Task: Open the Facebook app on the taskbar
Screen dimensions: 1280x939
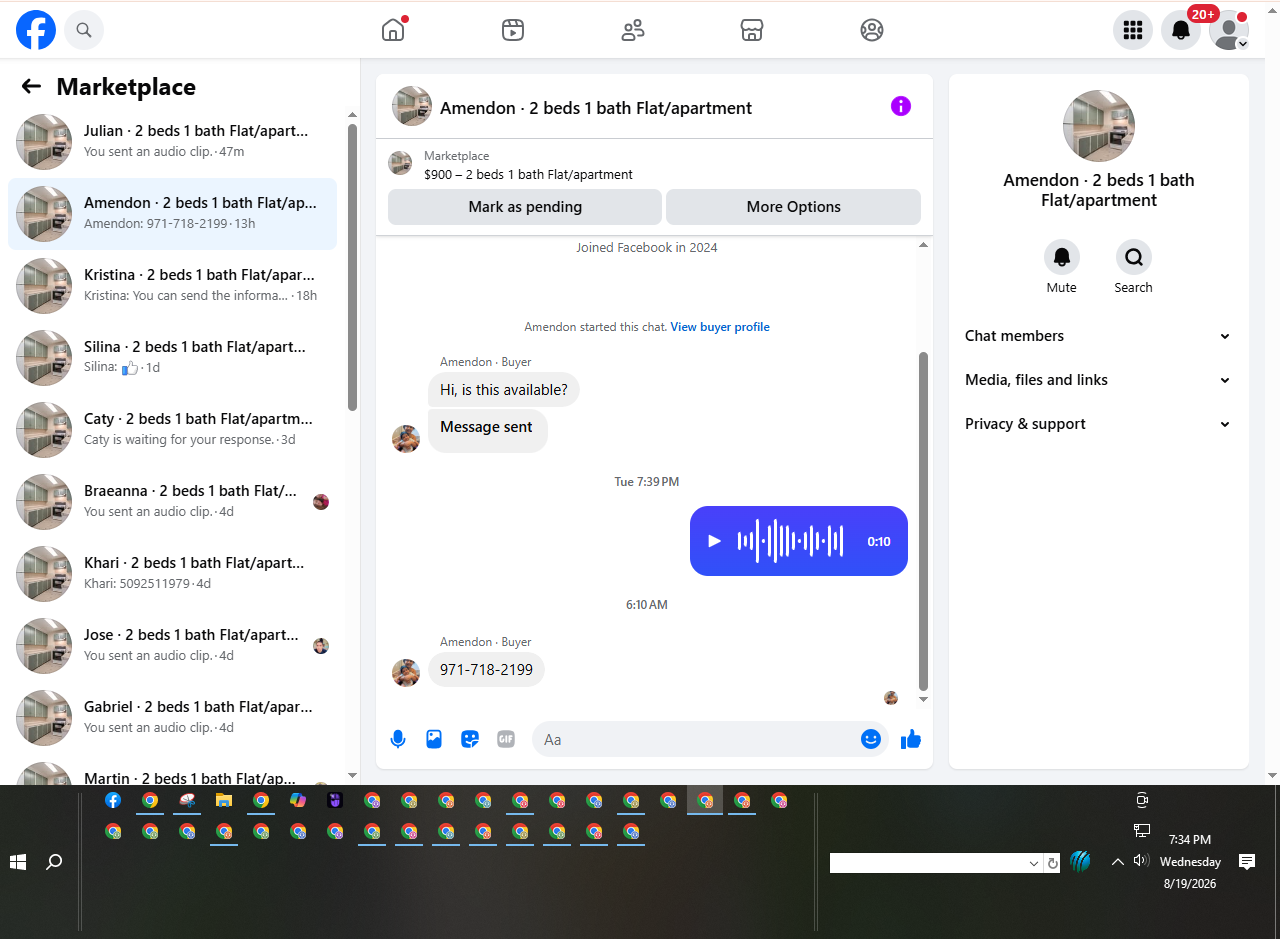Action: coord(113,800)
